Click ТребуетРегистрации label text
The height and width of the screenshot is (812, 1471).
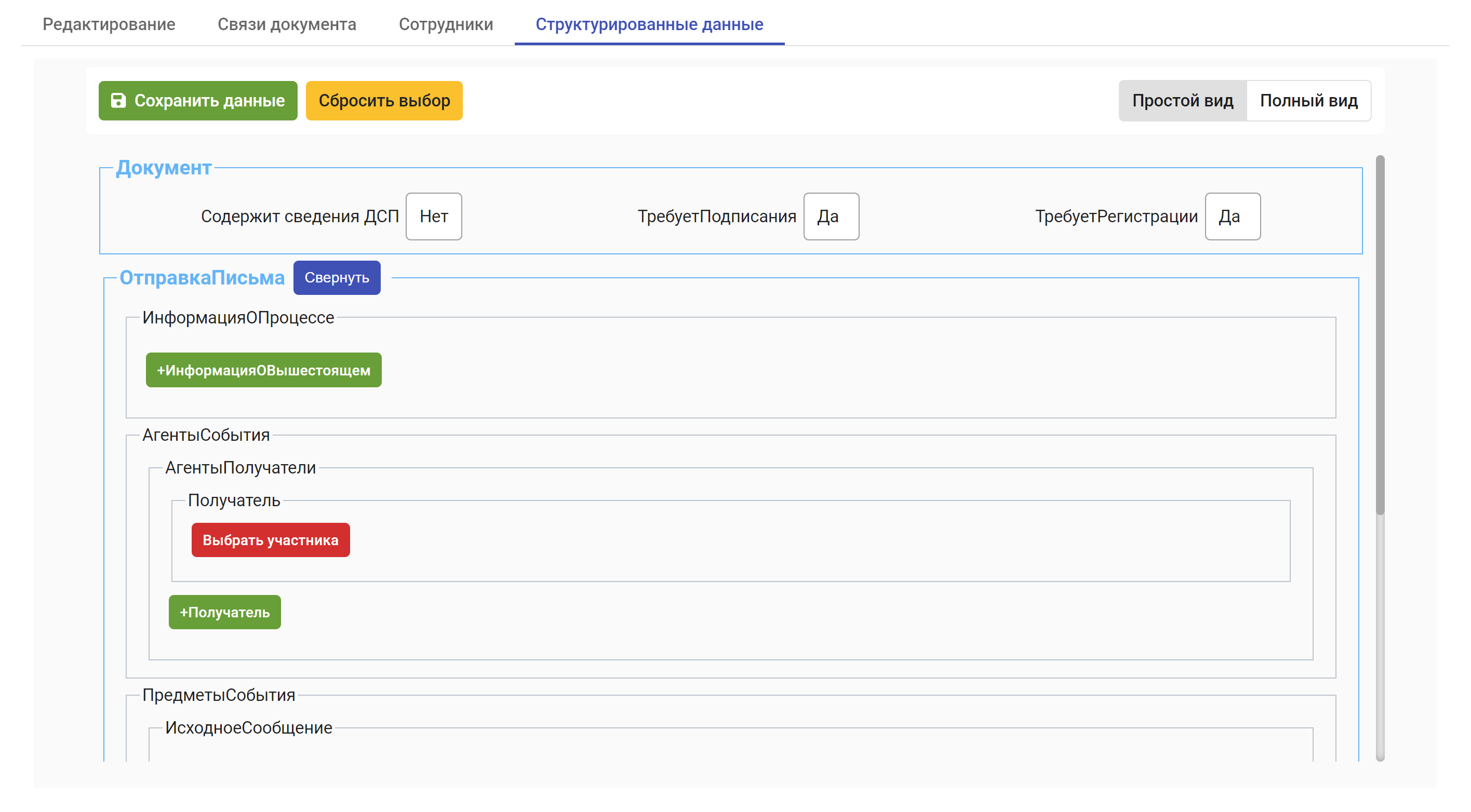point(1116,216)
